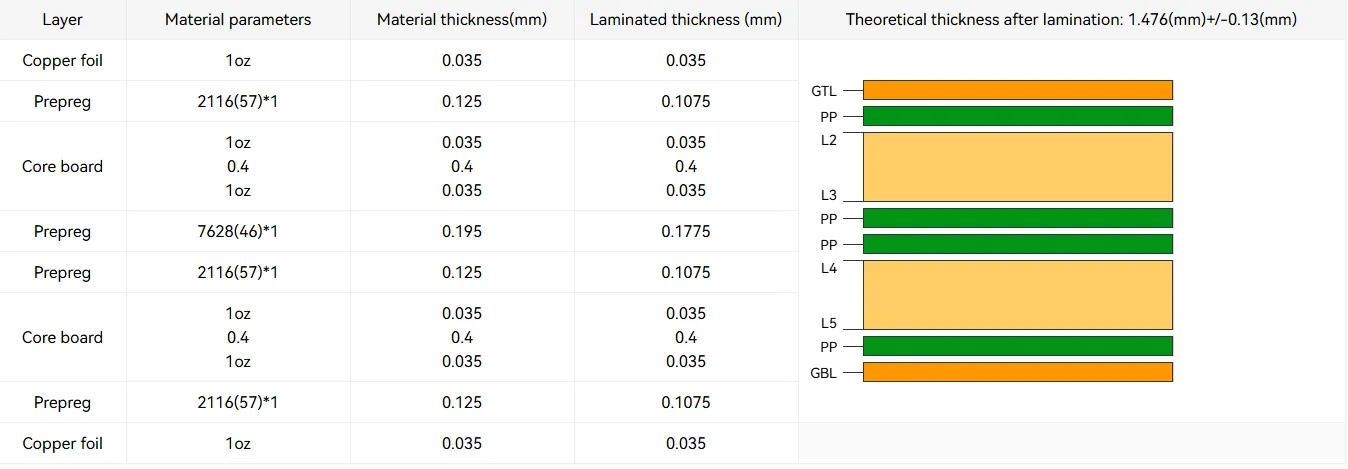Click the Laminated thickness (mm) header

pyautogui.click(x=686, y=19)
